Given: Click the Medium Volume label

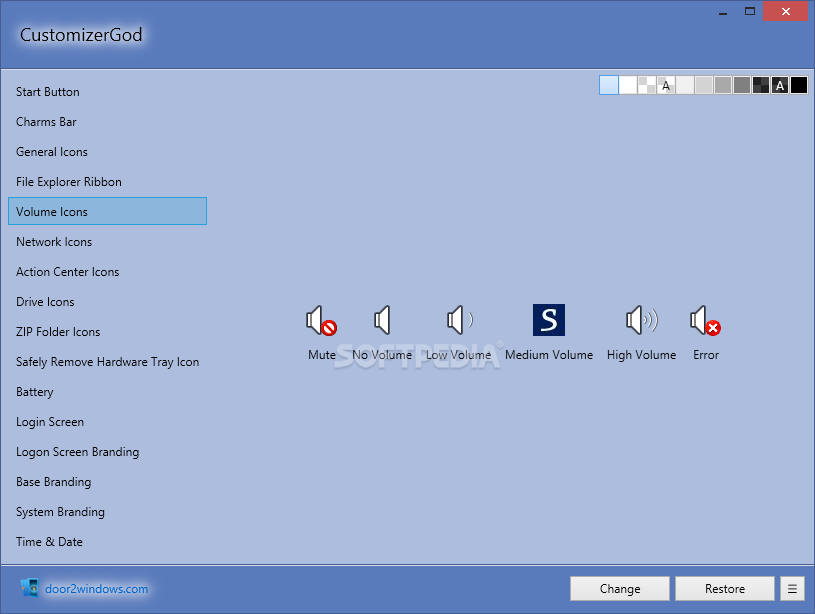Looking at the screenshot, I should (x=549, y=355).
